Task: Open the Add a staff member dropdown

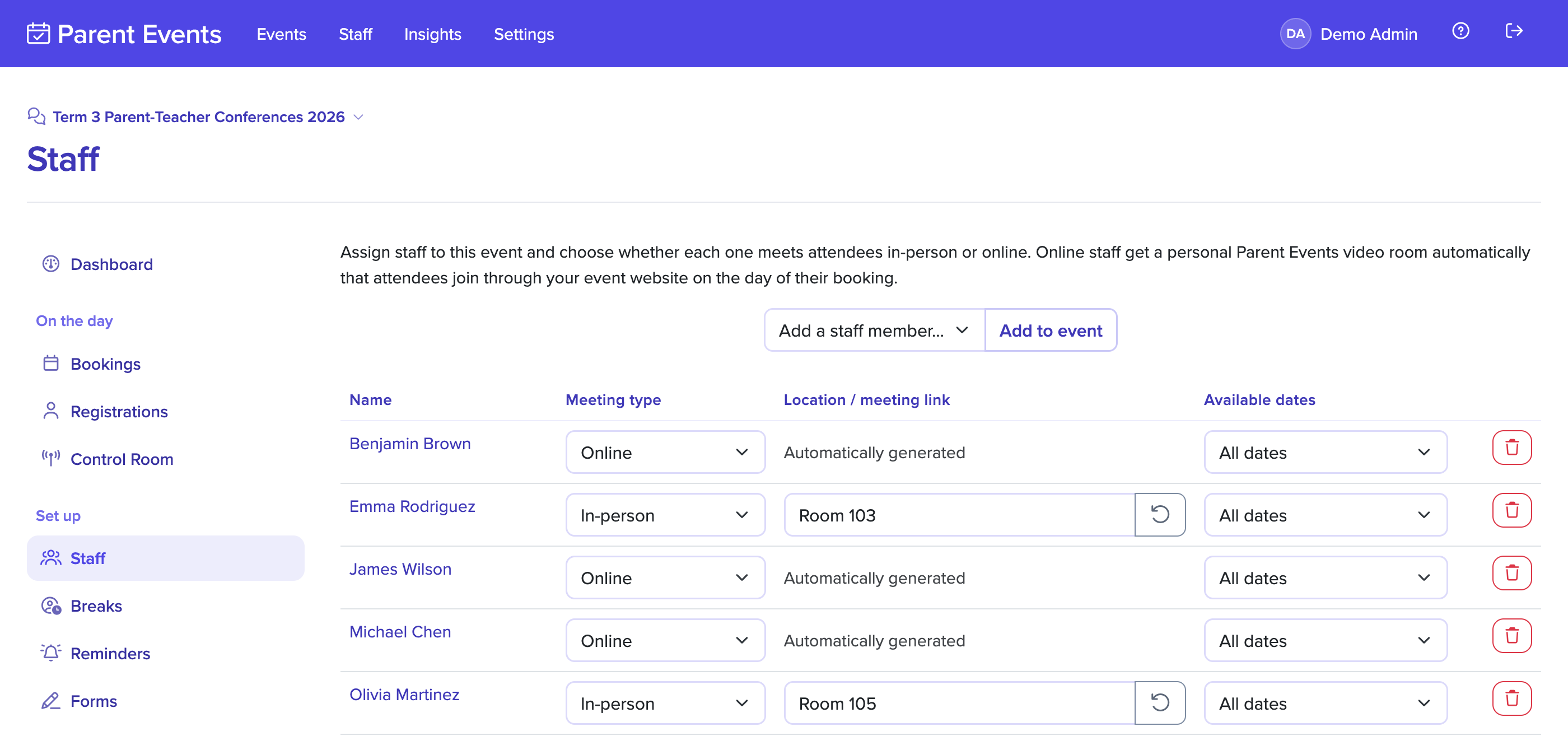Action: pyautogui.click(x=874, y=330)
